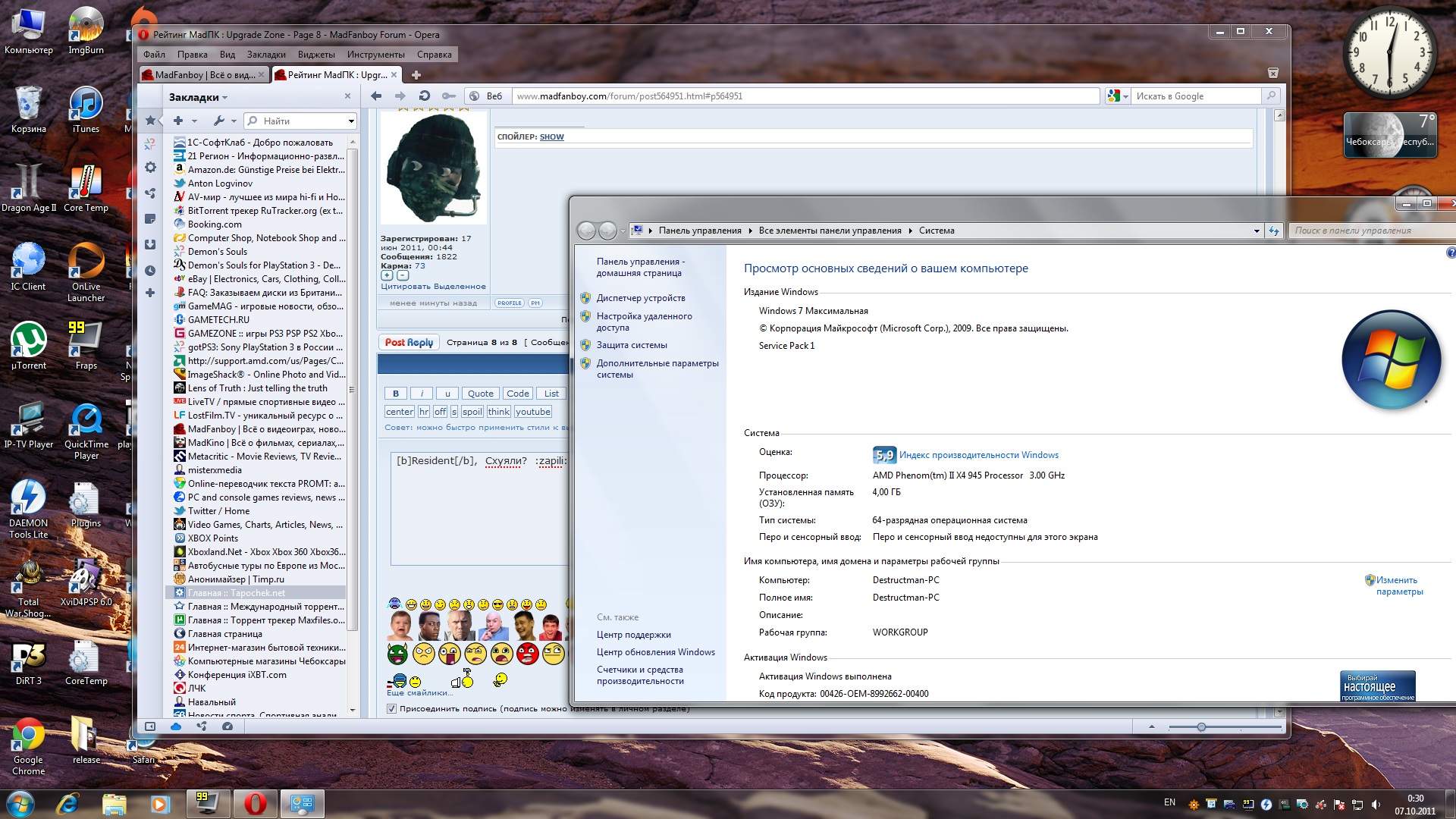Open the History clock panel in sidebar
Image resolution: width=1456 pixels, height=819 pixels.
point(150,271)
